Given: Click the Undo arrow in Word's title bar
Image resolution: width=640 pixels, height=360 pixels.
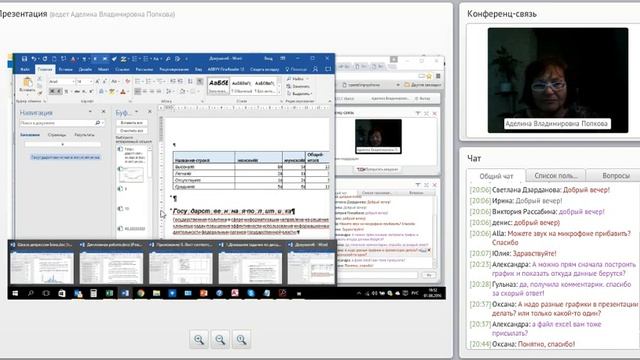Looking at the screenshot, I should click(x=34, y=59).
